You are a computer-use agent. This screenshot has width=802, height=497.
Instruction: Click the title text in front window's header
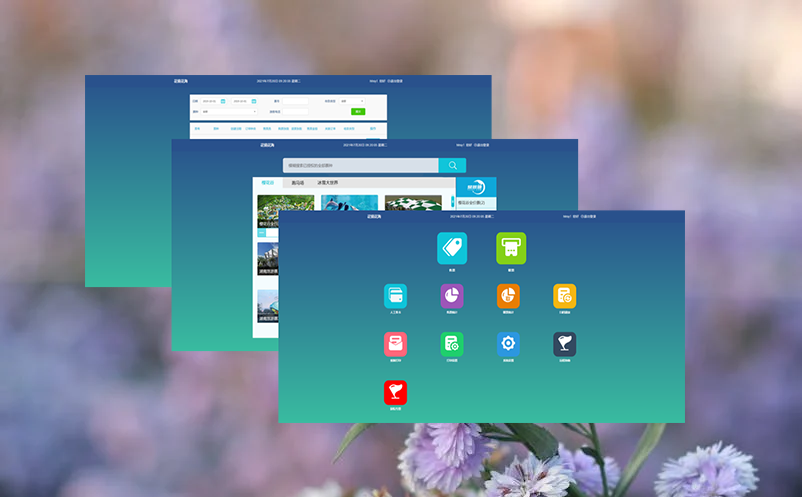click(374, 217)
